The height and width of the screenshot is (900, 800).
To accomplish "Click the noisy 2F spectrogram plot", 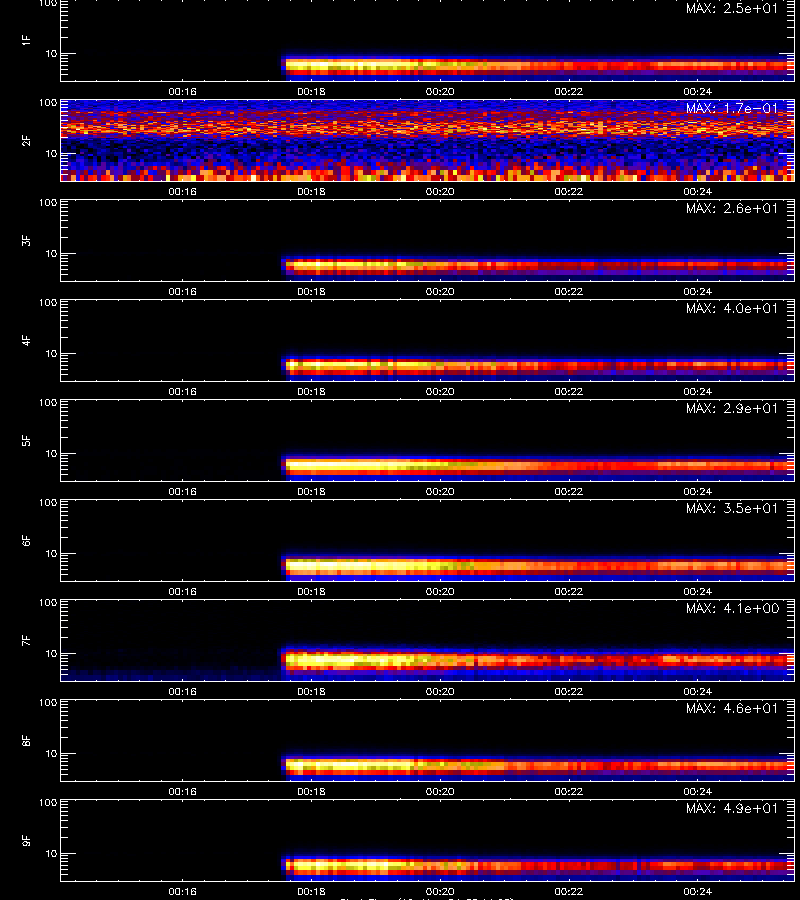I will point(428,141).
